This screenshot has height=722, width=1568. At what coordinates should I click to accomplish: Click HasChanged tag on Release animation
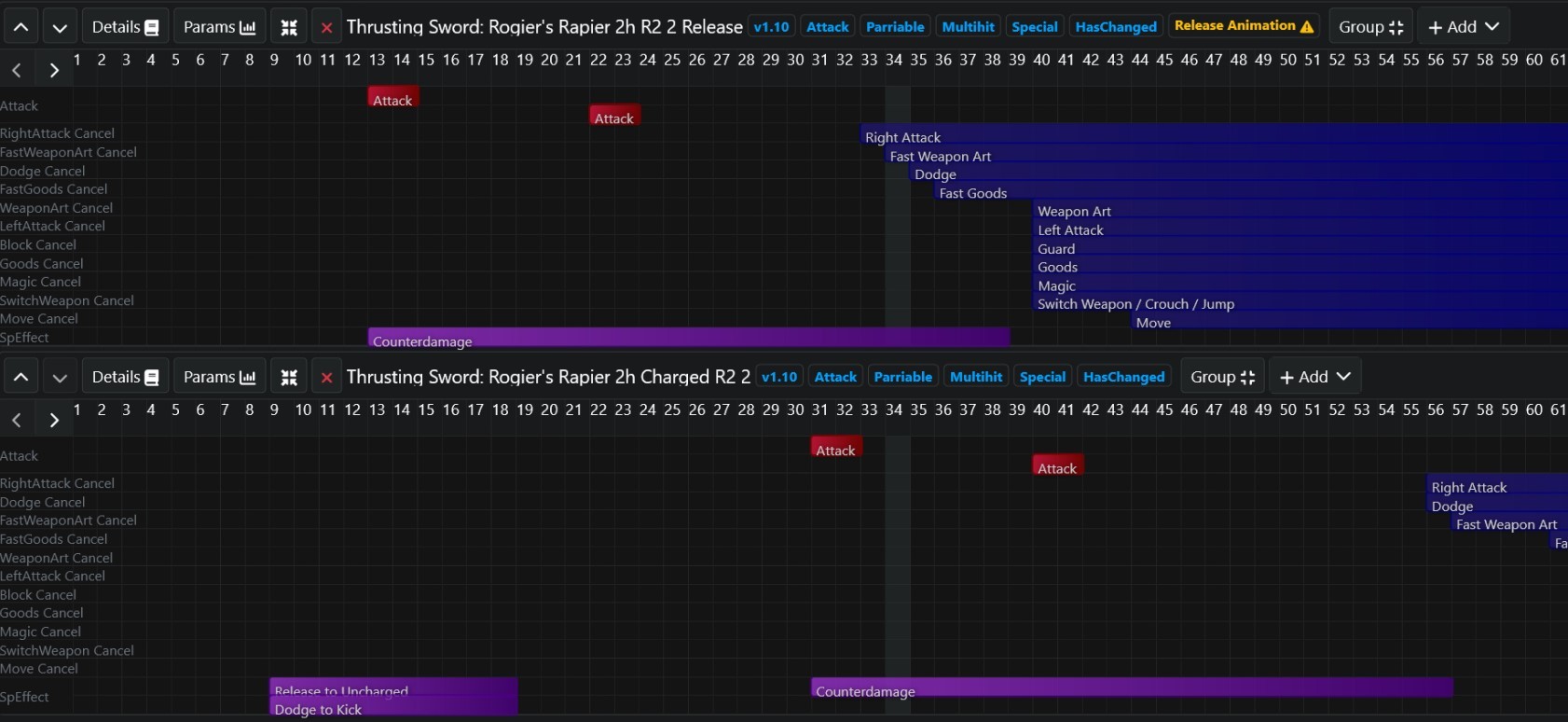(1116, 27)
